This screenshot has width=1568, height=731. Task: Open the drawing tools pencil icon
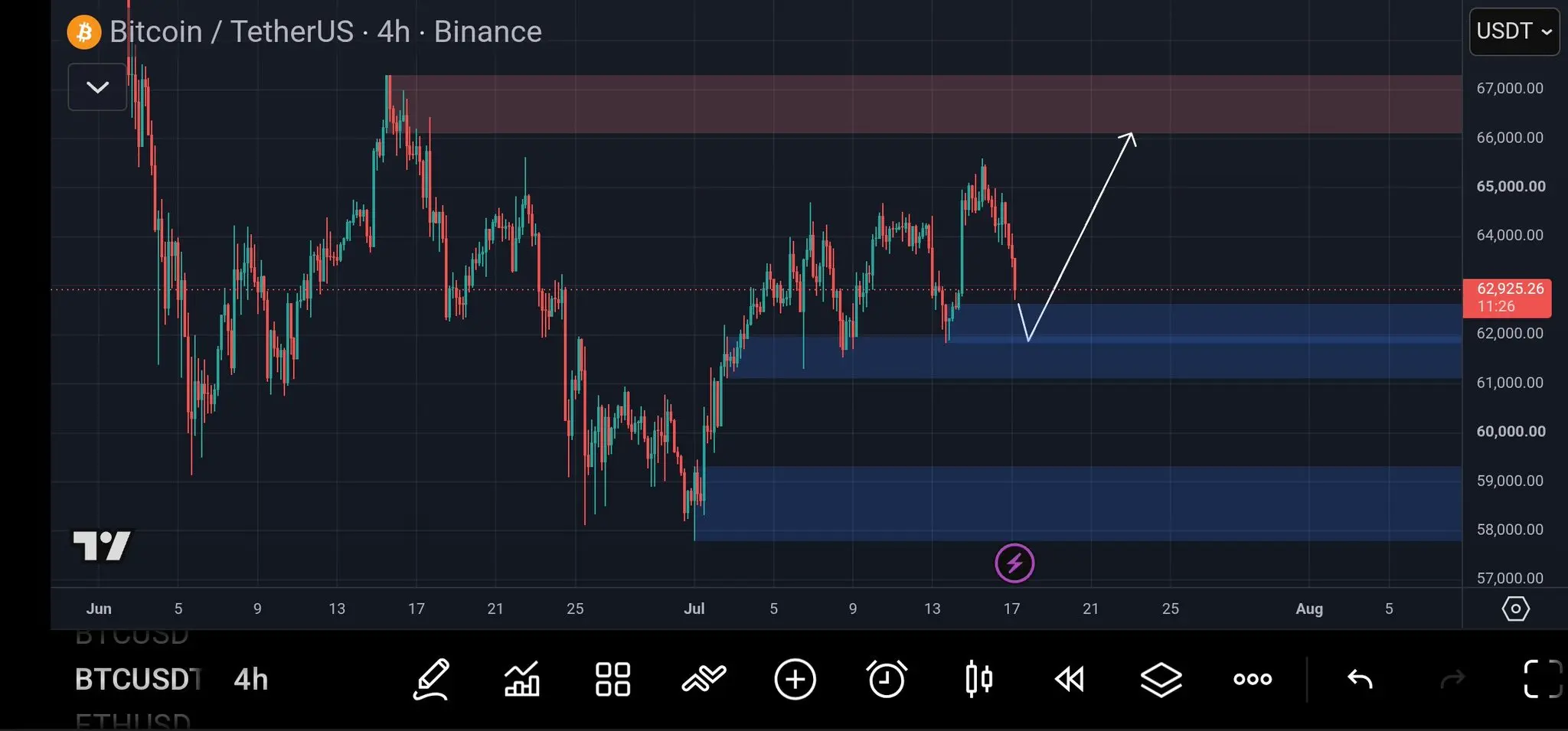click(x=431, y=679)
